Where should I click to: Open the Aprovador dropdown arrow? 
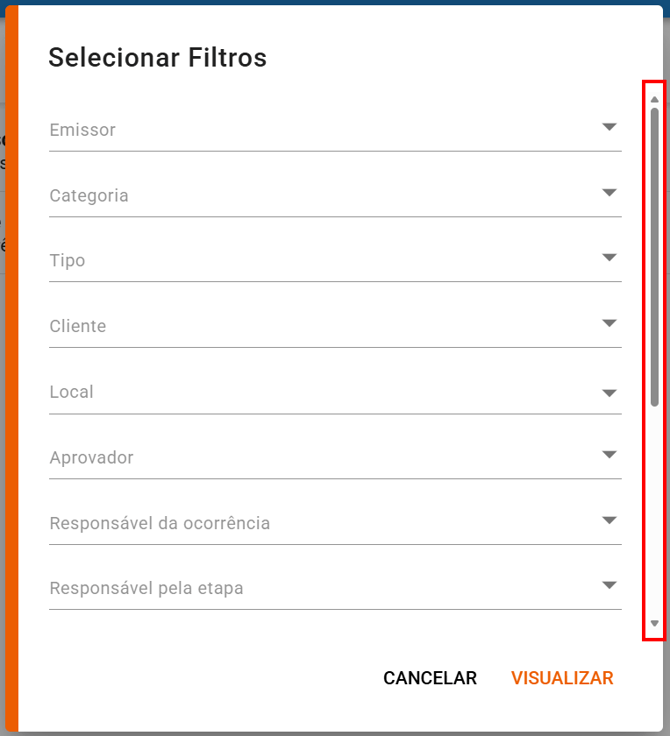click(x=609, y=455)
